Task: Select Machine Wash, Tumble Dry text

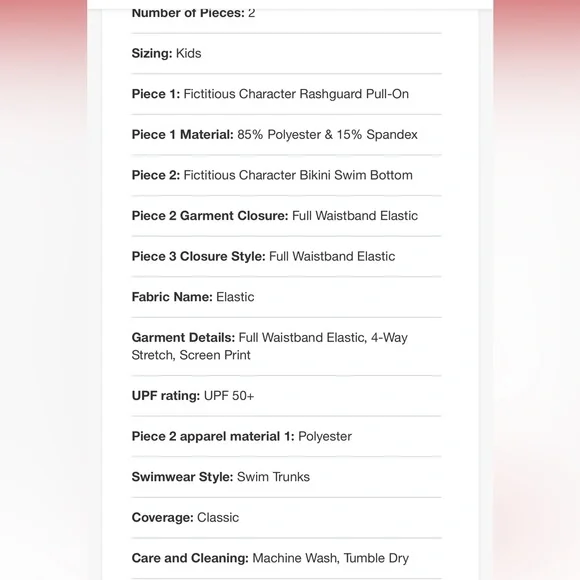Action: point(331,558)
